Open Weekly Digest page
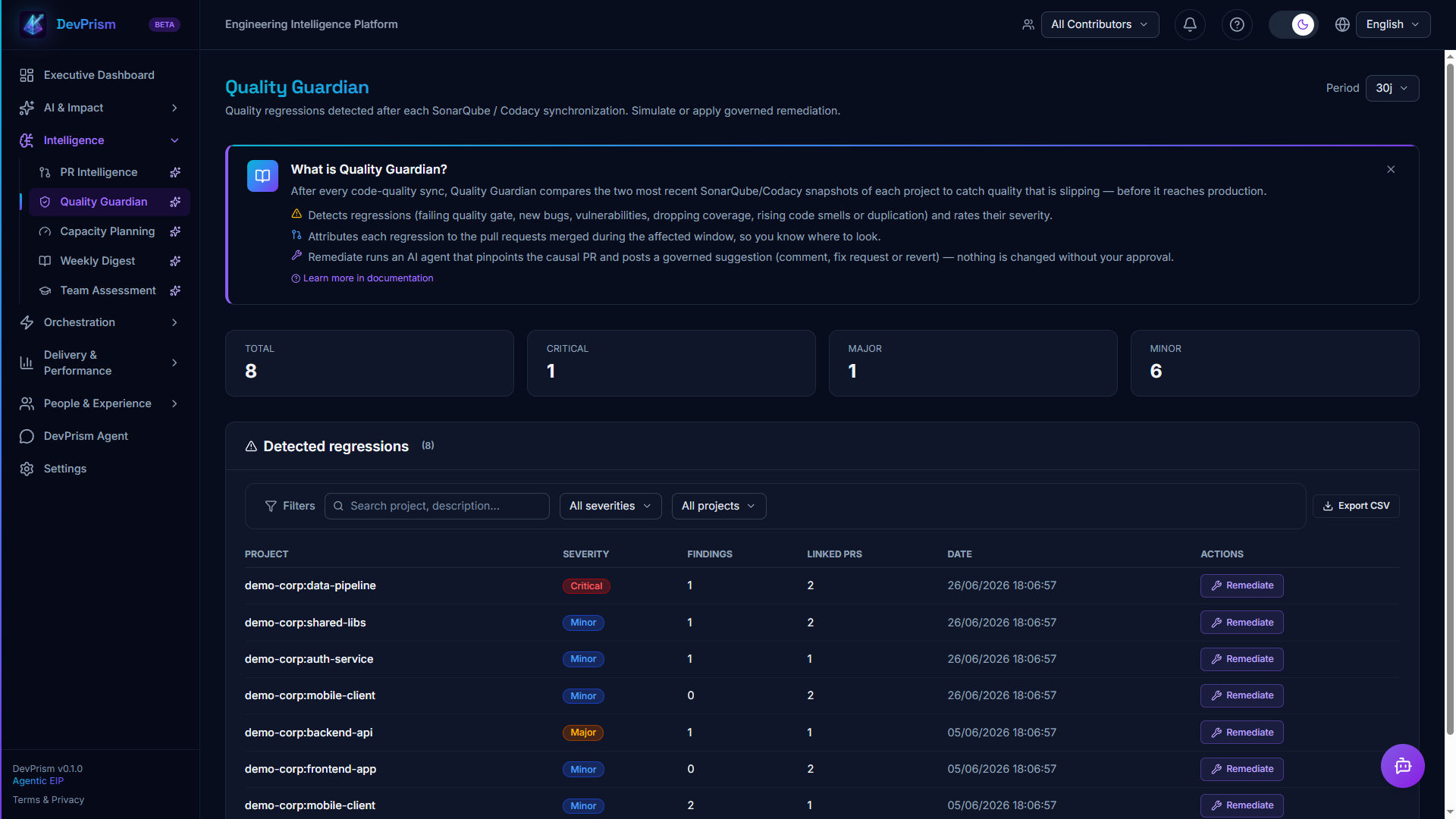The image size is (1456, 819). pos(98,261)
